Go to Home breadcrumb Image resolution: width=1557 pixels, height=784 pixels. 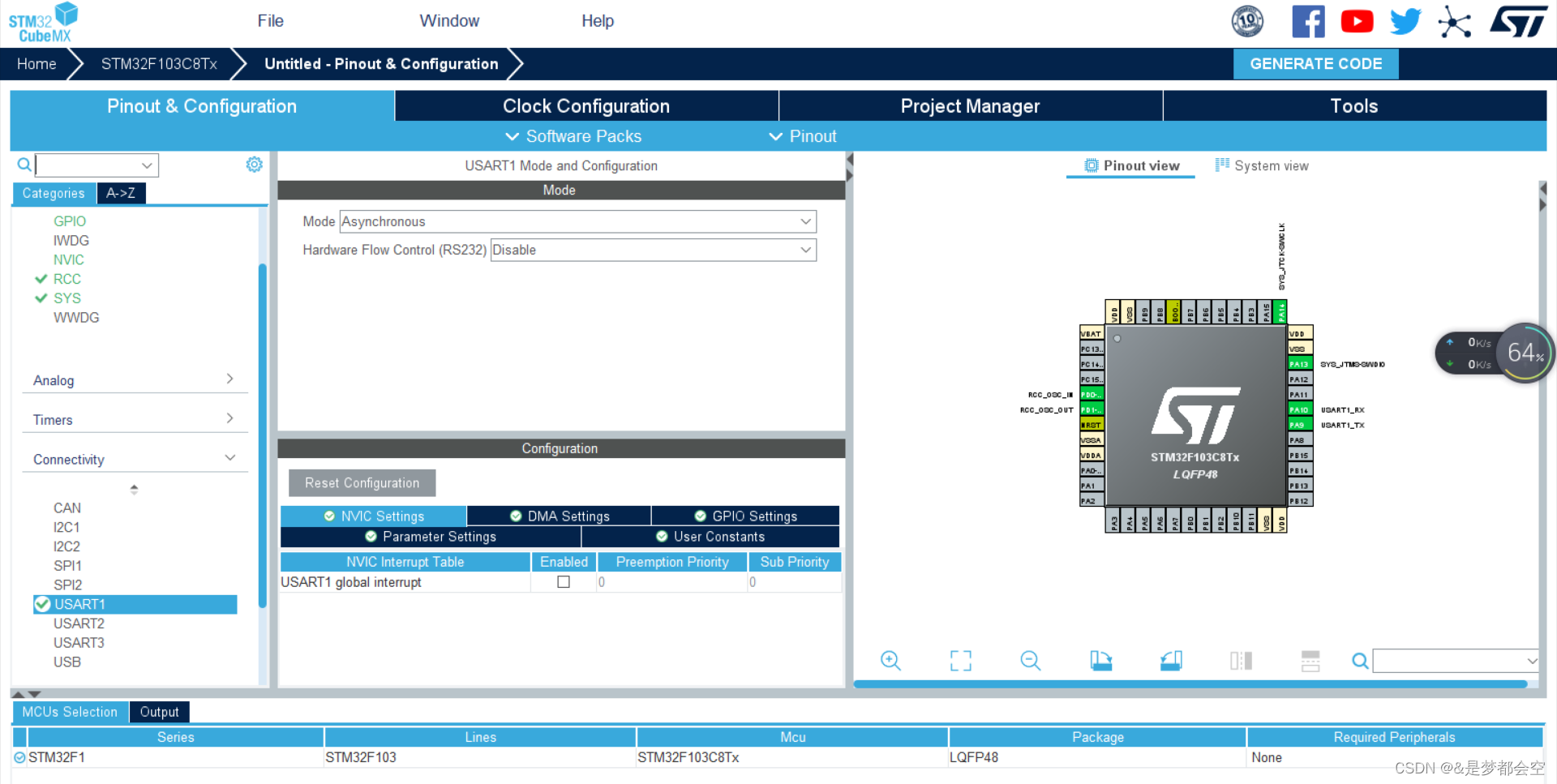(36, 64)
